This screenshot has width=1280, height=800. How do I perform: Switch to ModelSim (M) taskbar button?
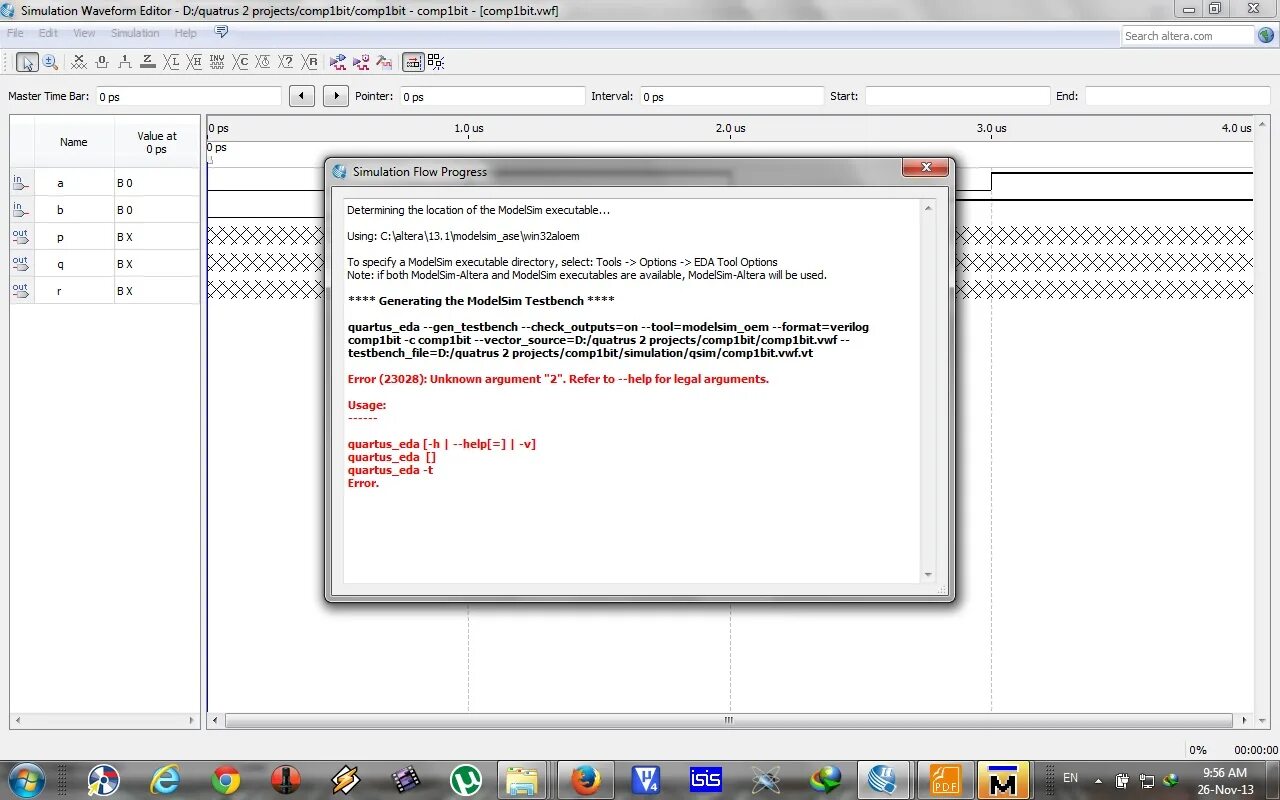click(x=1003, y=780)
